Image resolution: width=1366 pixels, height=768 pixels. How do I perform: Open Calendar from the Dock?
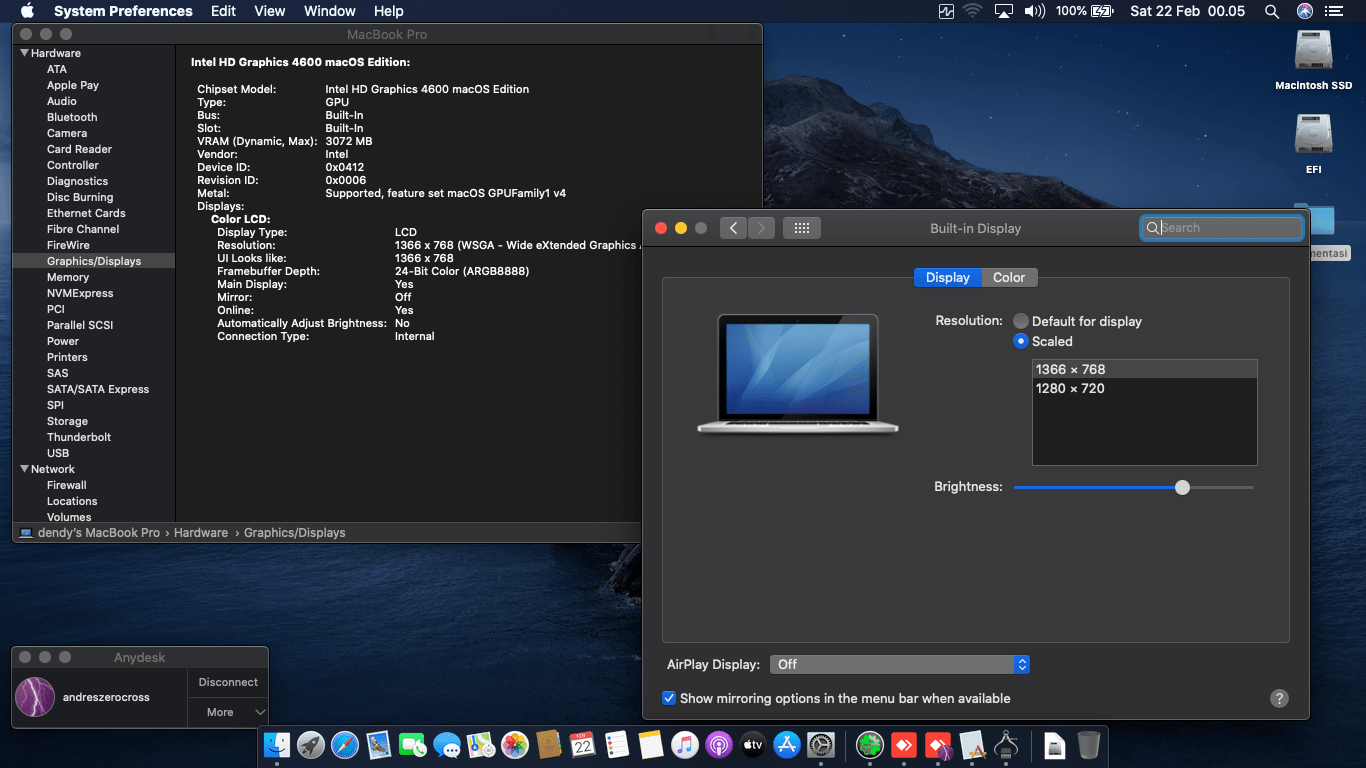click(x=582, y=744)
